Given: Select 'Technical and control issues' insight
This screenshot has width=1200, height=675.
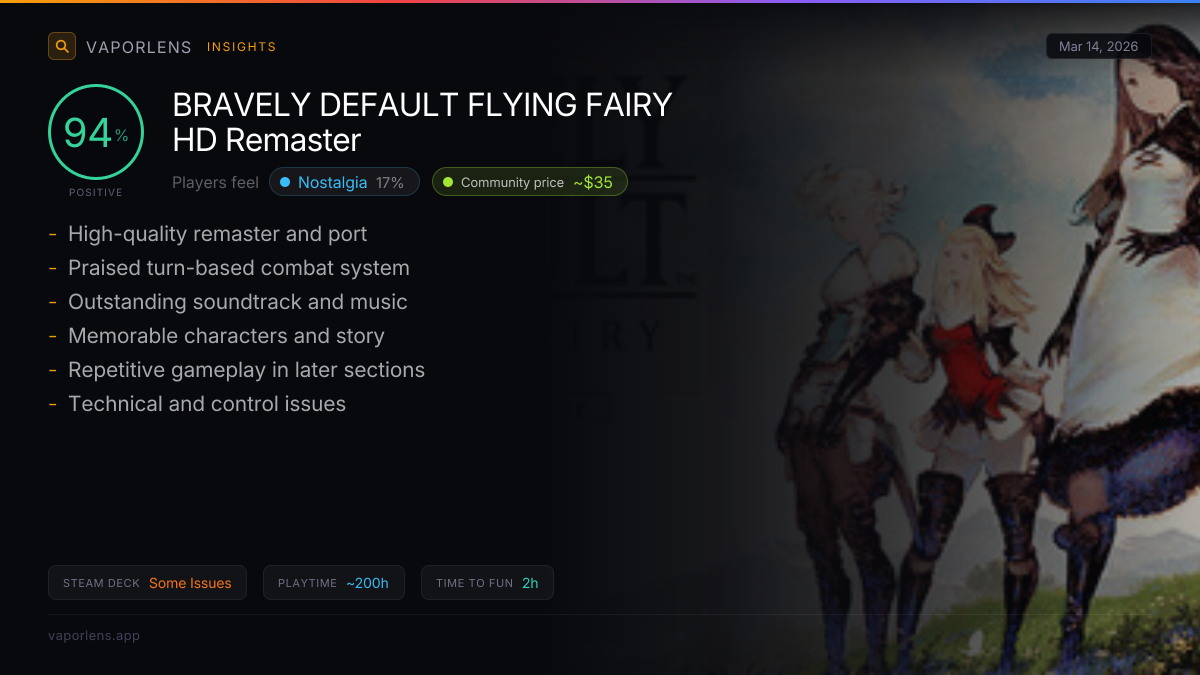Looking at the screenshot, I should [x=207, y=404].
